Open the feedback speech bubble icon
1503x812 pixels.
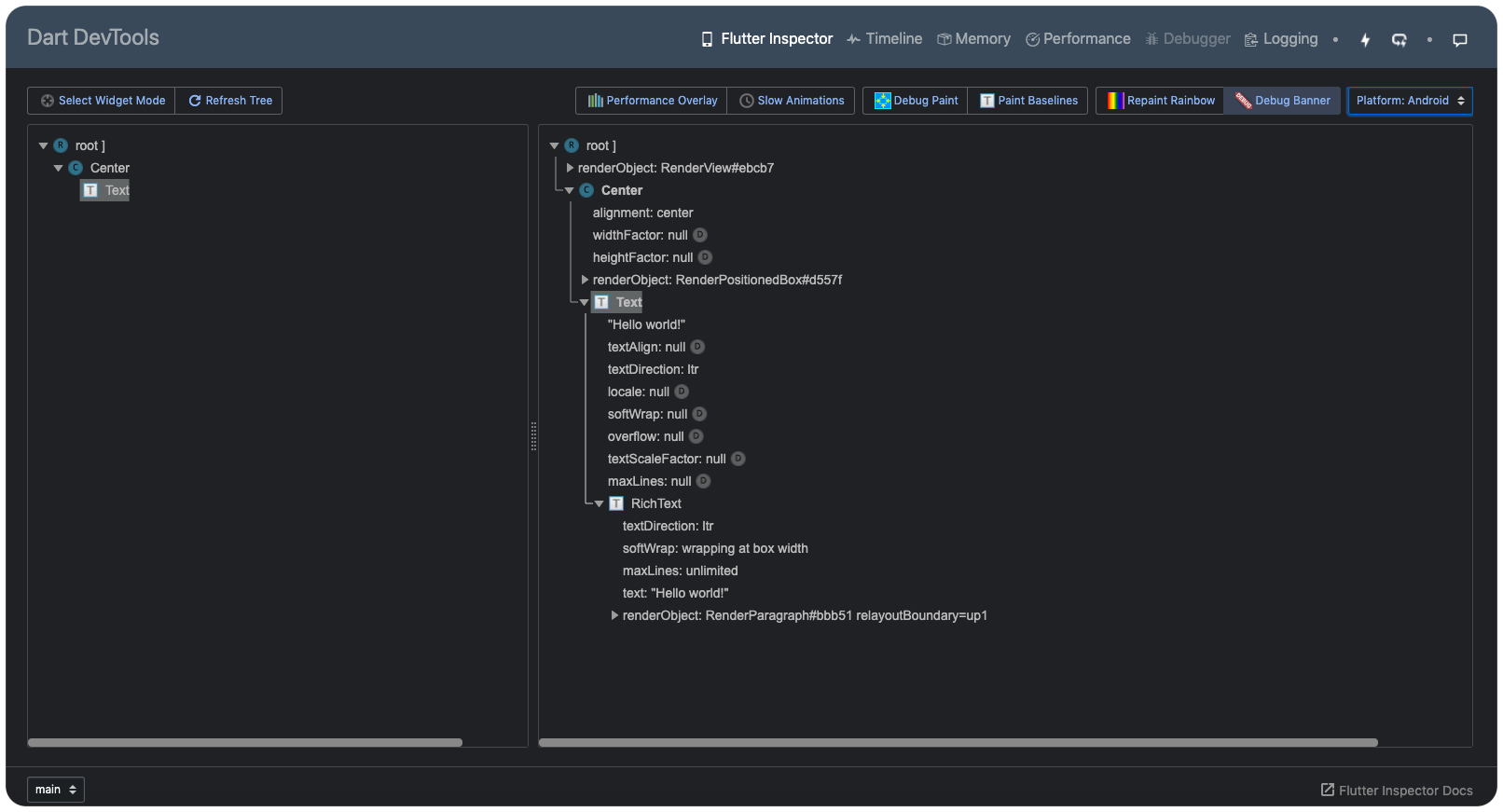click(x=1460, y=40)
